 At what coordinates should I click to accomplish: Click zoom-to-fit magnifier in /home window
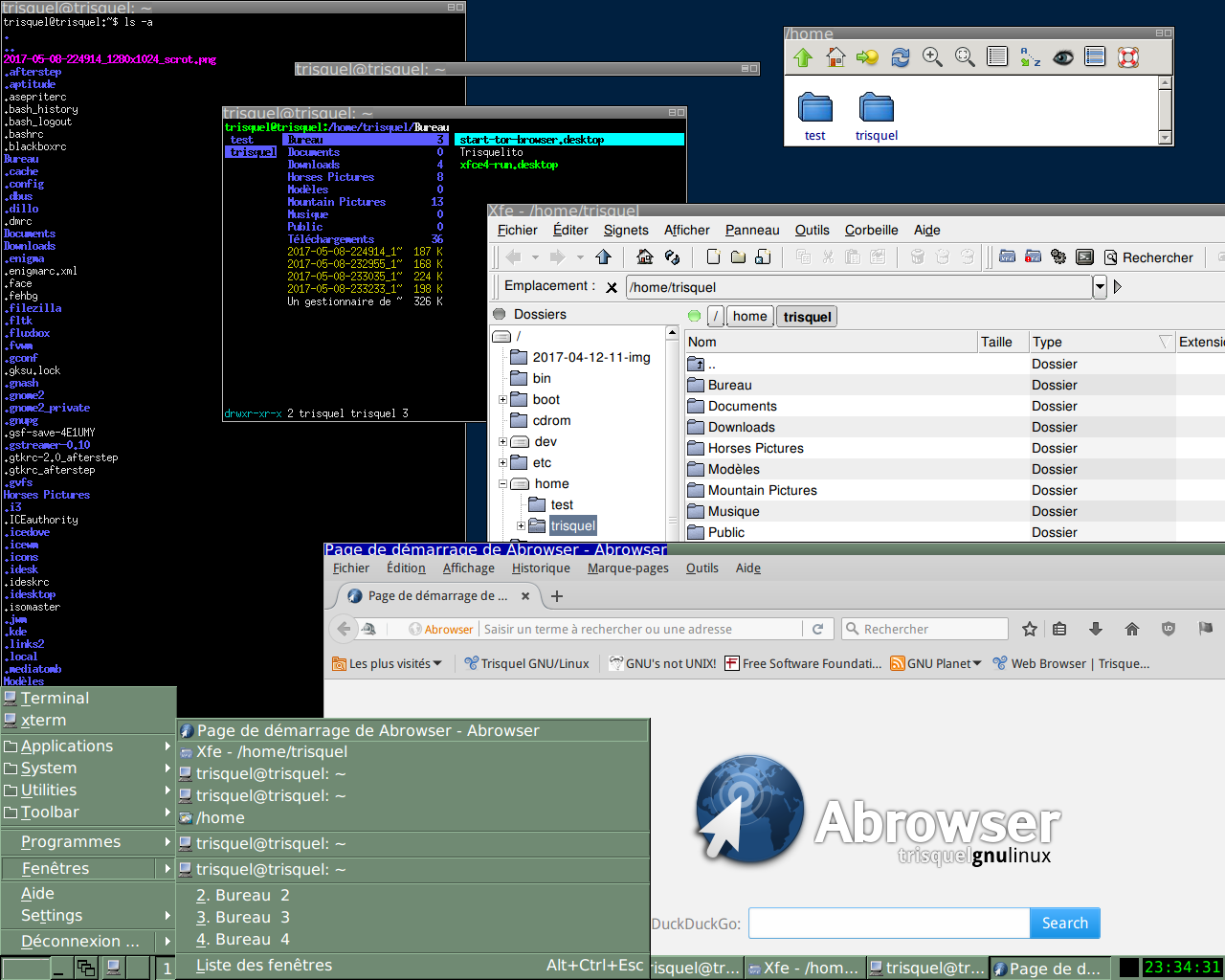(x=965, y=57)
